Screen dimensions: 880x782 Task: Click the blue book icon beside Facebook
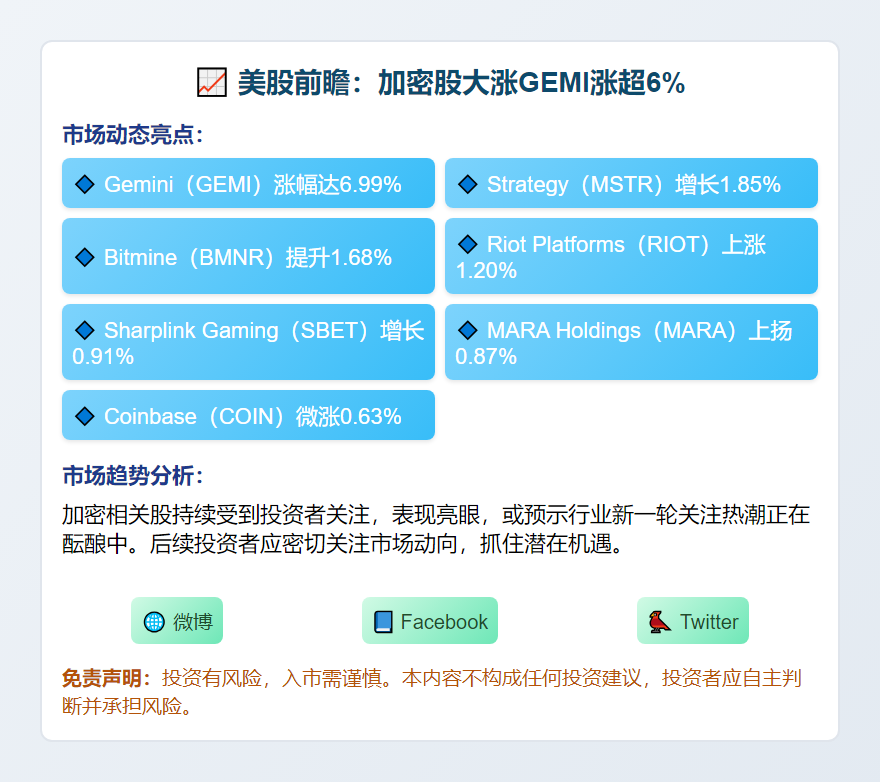[383, 621]
